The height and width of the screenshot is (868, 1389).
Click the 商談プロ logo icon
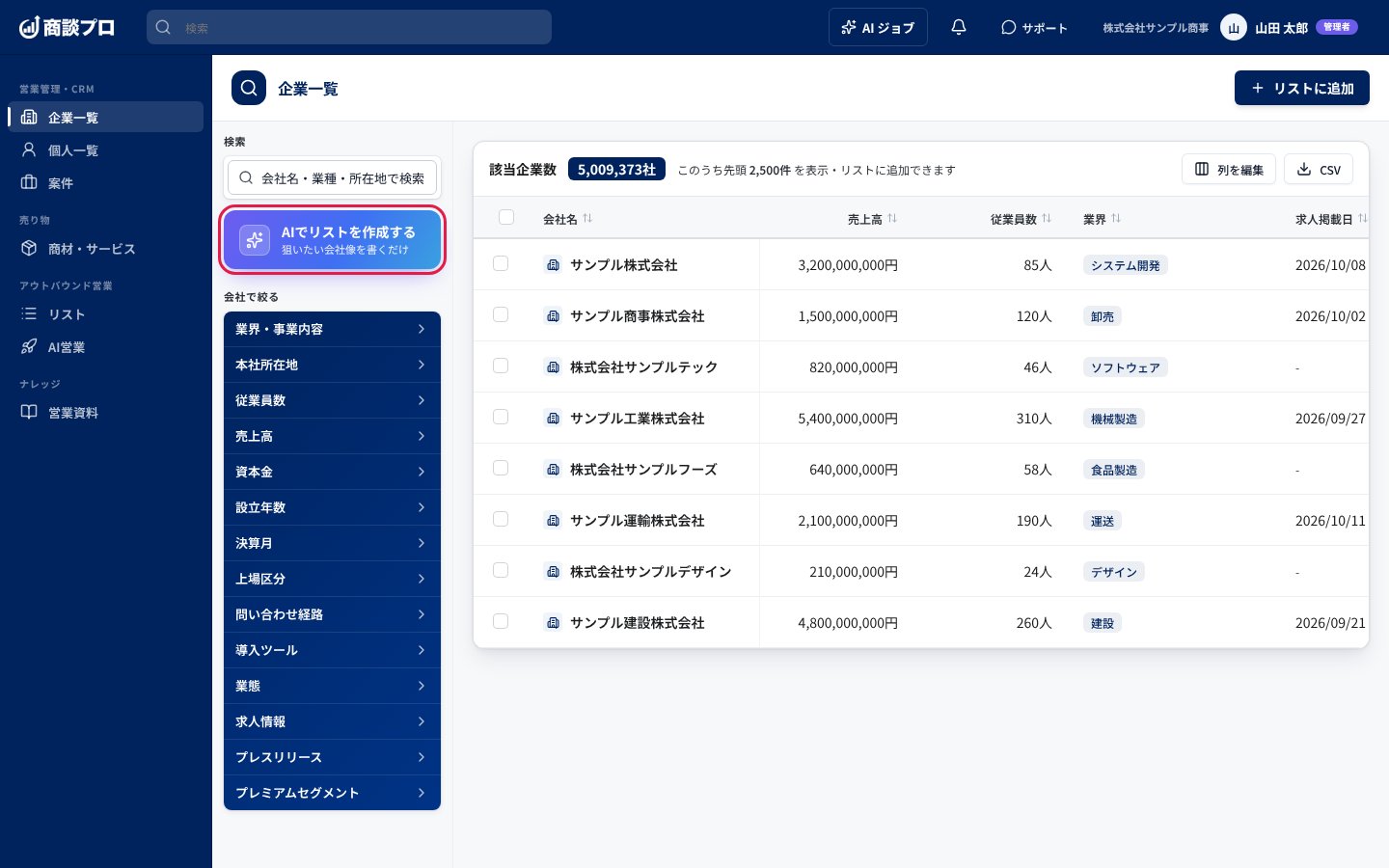29,27
